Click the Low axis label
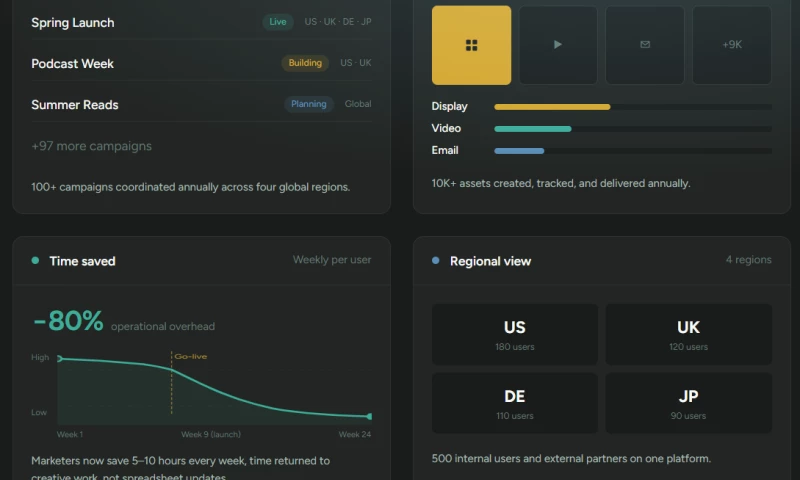 point(39,412)
